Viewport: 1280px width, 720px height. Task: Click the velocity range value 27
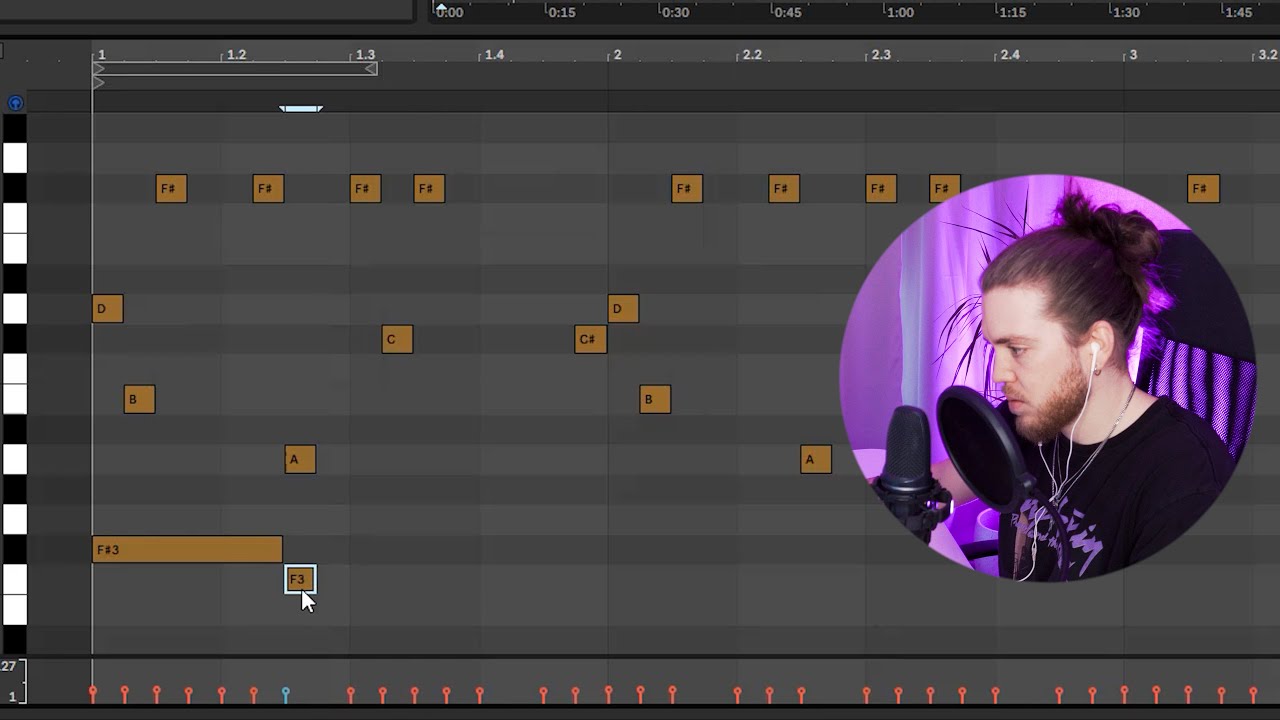tap(8, 666)
